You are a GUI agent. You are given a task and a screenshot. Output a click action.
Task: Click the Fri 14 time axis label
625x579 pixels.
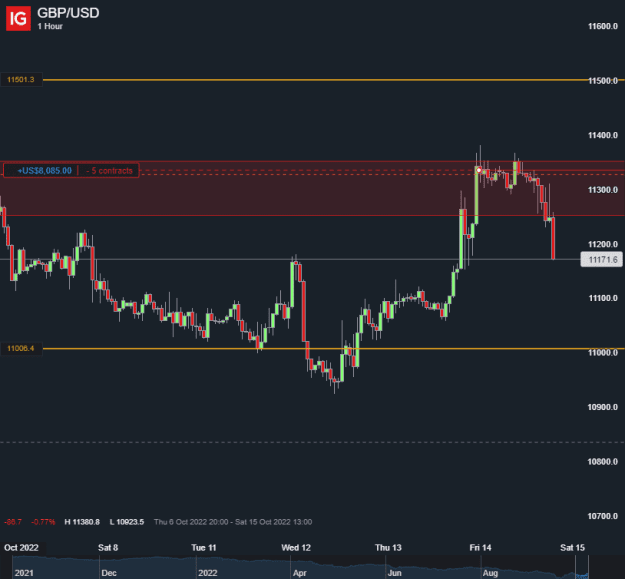[480, 548]
